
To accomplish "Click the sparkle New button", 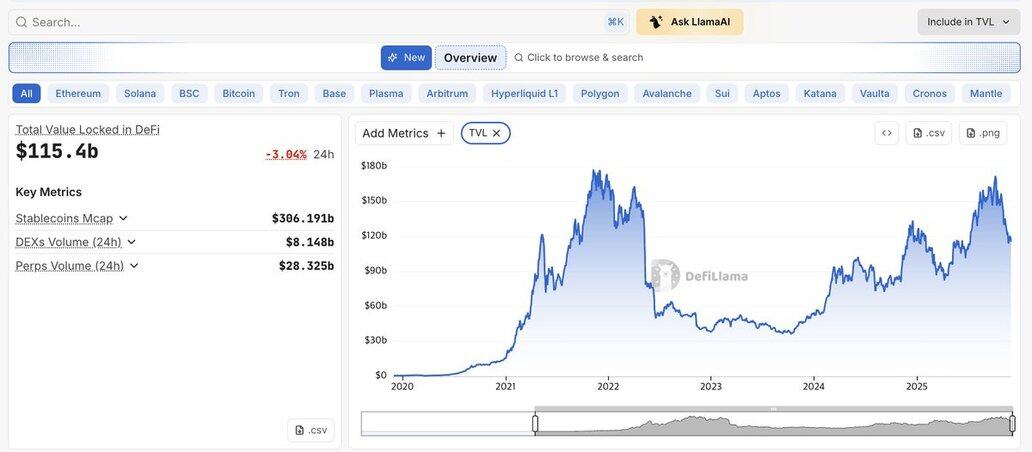I will [x=406, y=58].
